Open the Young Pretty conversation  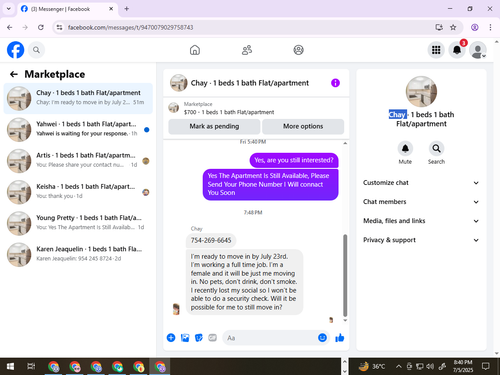78,223
